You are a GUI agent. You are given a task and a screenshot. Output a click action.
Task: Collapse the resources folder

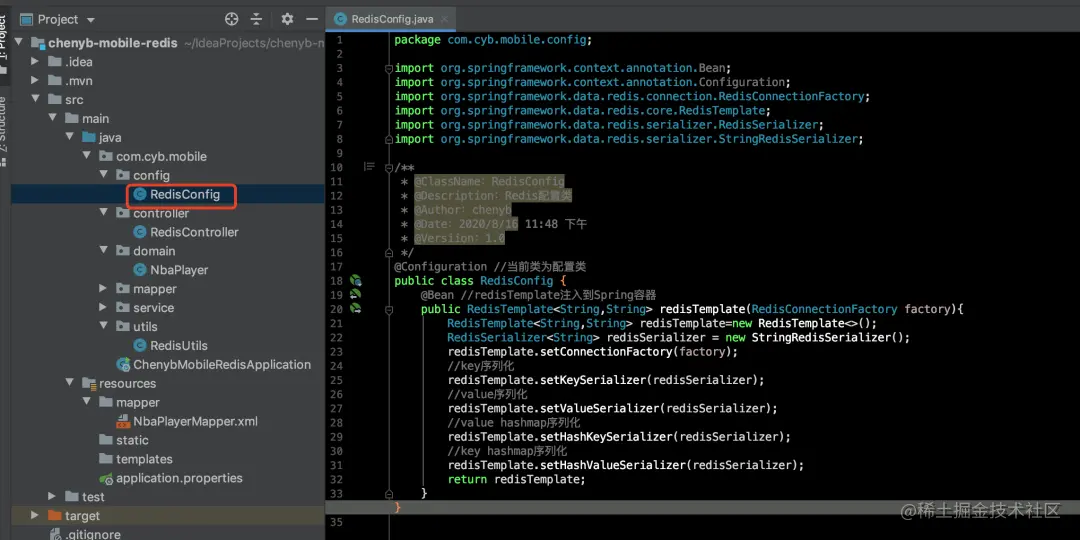coord(70,383)
